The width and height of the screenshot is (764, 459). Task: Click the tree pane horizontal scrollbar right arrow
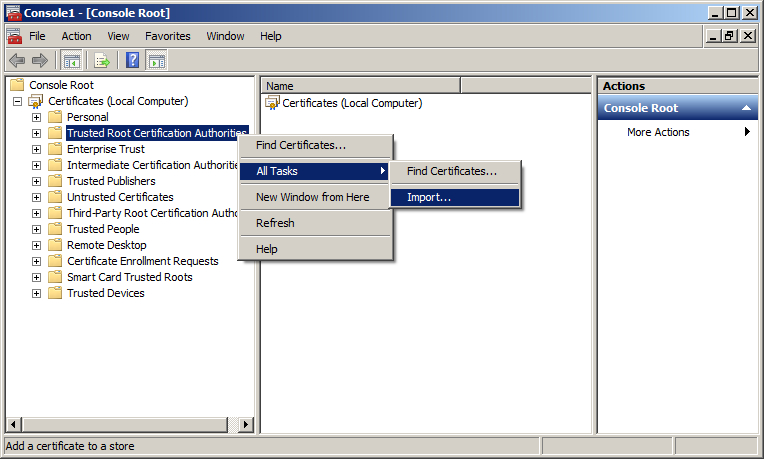pos(247,424)
